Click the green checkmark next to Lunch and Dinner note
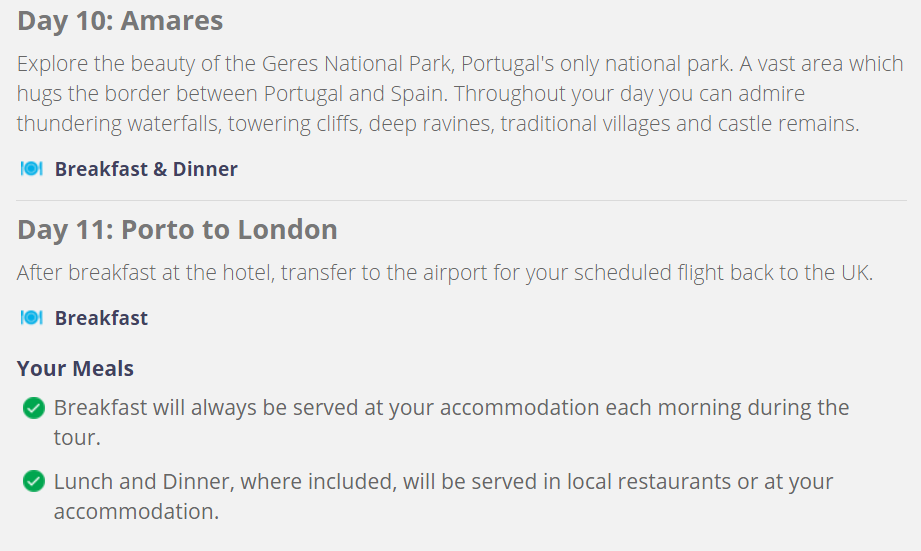The image size is (921, 551). pyautogui.click(x=33, y=482)
